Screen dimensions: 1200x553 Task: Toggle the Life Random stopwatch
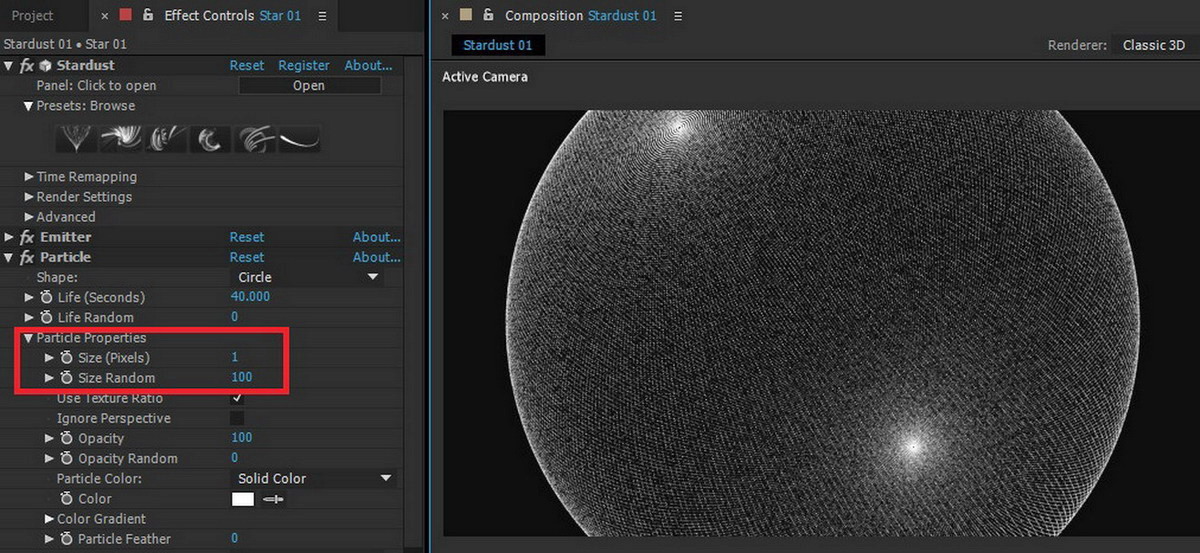point(46,317)
